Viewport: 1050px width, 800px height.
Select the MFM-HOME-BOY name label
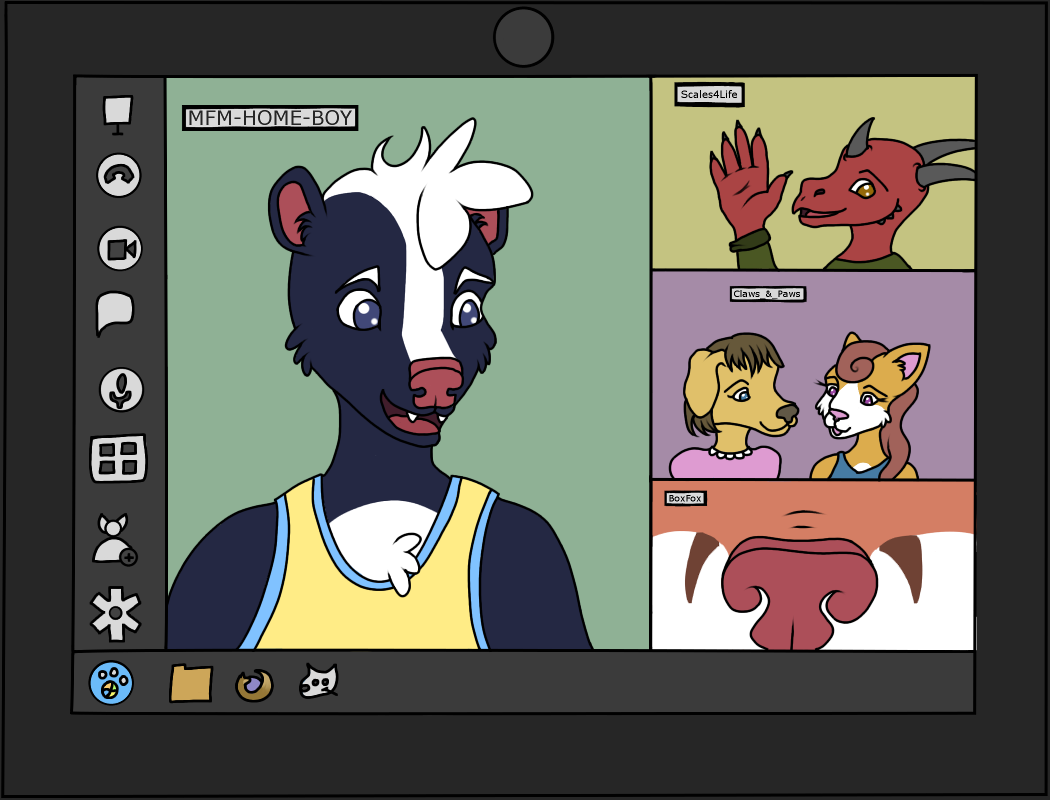click(x=270, y=118)
